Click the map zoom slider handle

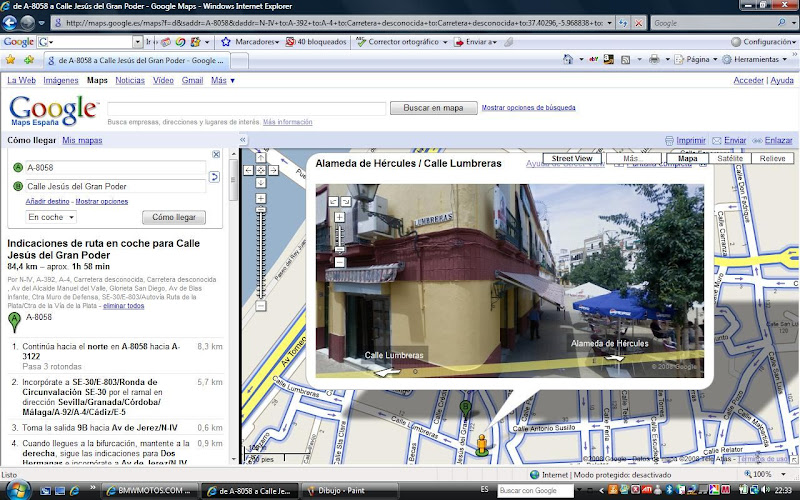[x=261, y=210]
